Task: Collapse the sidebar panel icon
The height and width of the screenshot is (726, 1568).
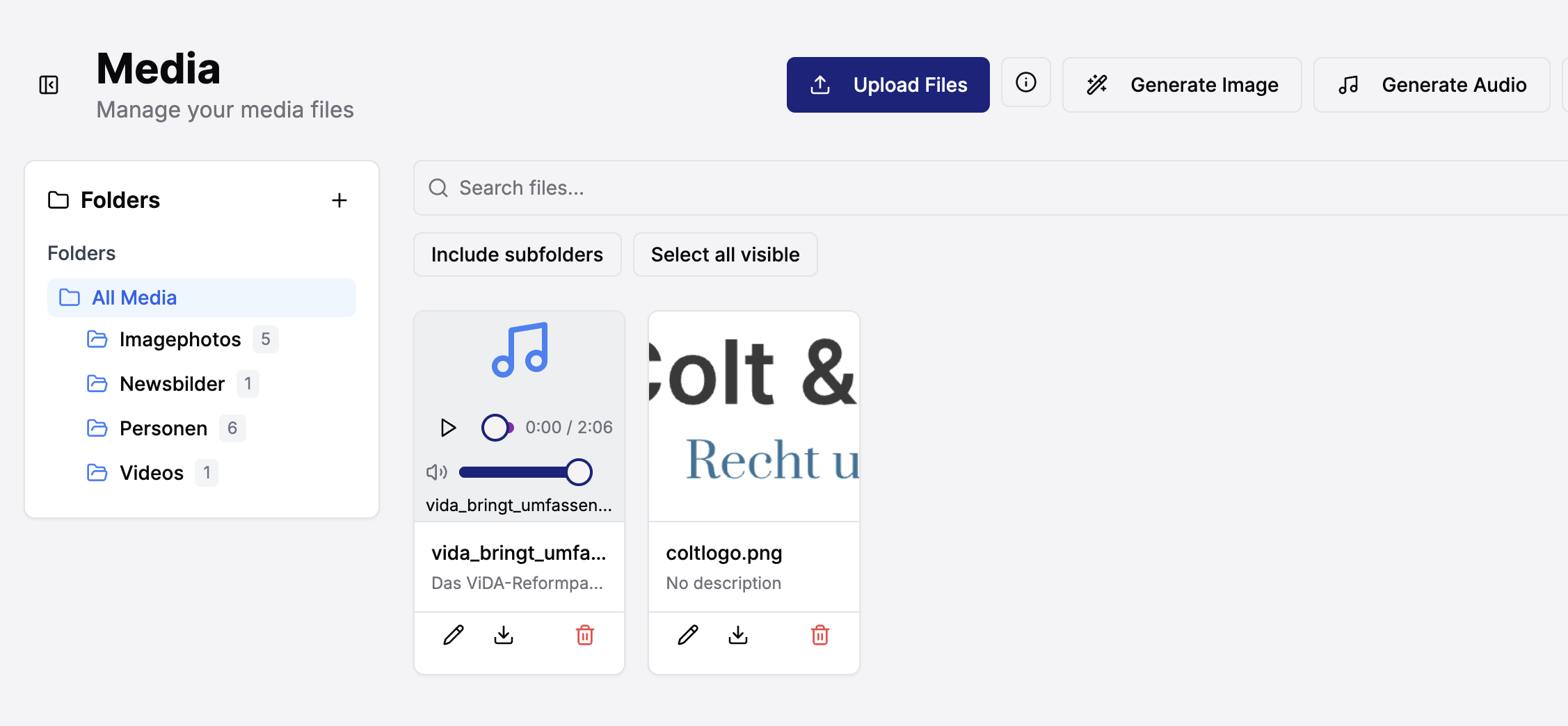Action: coord(49,85)
